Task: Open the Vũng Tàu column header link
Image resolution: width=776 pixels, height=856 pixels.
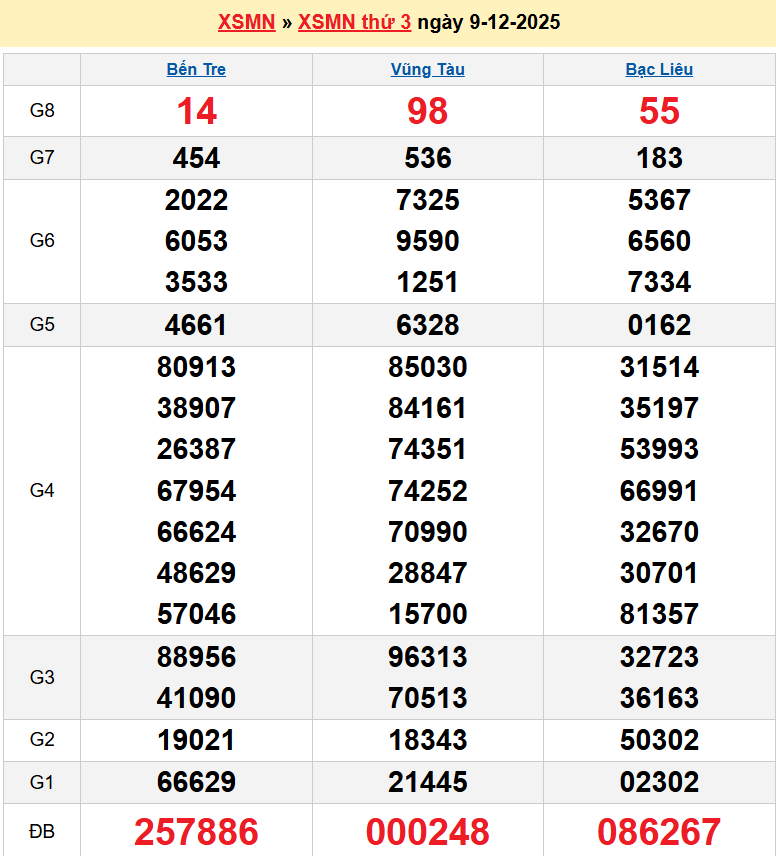Action: 427,69
